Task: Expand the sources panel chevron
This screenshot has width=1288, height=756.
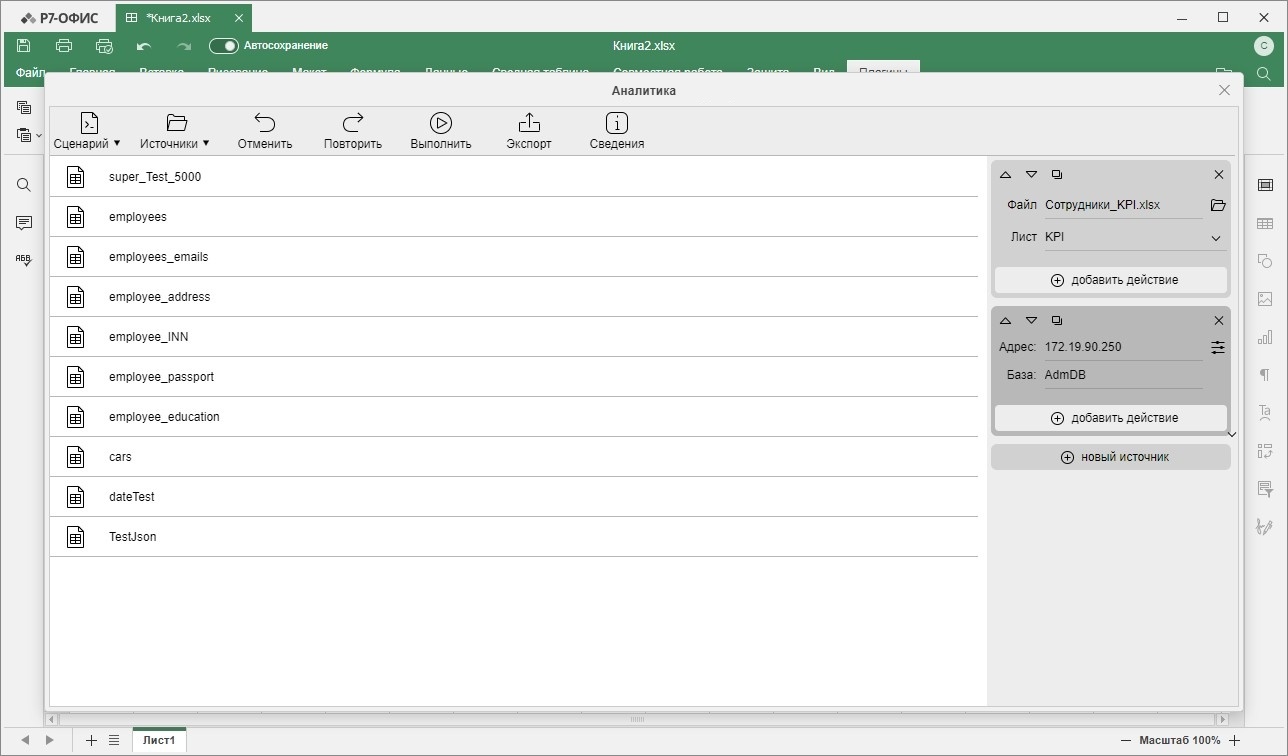Action: [x=1232, y=434]
